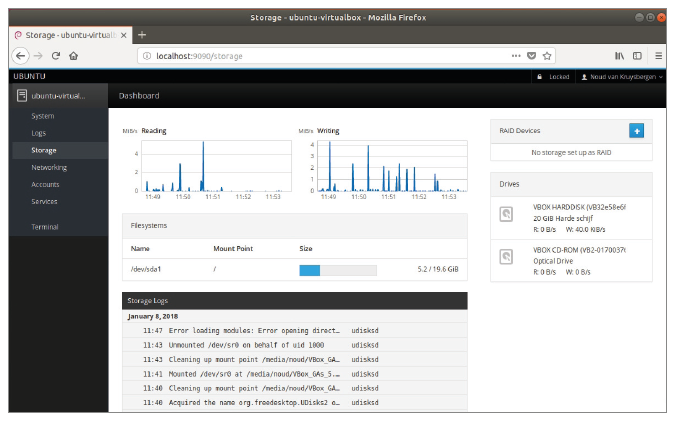The image size is (677, 421).
Task: Switch to the Dashboard tab
Action: [139, 96]
